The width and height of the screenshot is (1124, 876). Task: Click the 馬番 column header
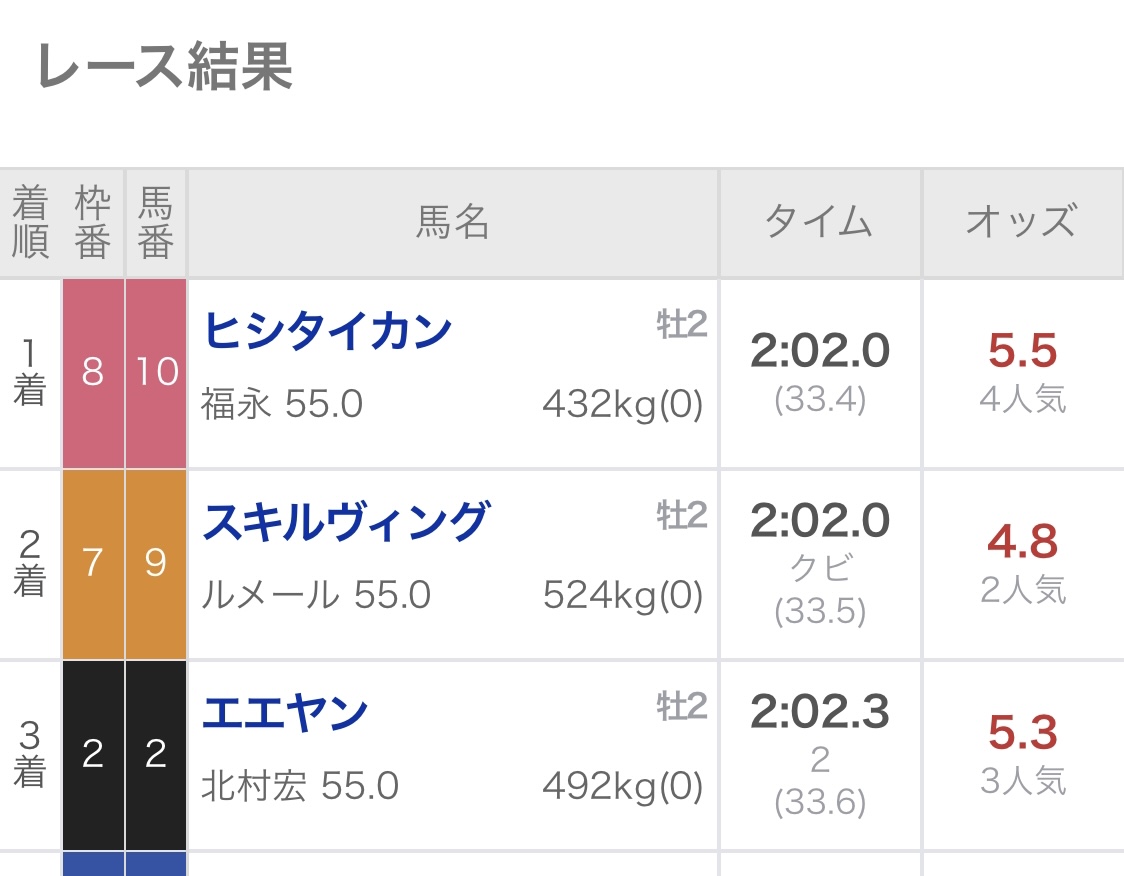(156, 223)
